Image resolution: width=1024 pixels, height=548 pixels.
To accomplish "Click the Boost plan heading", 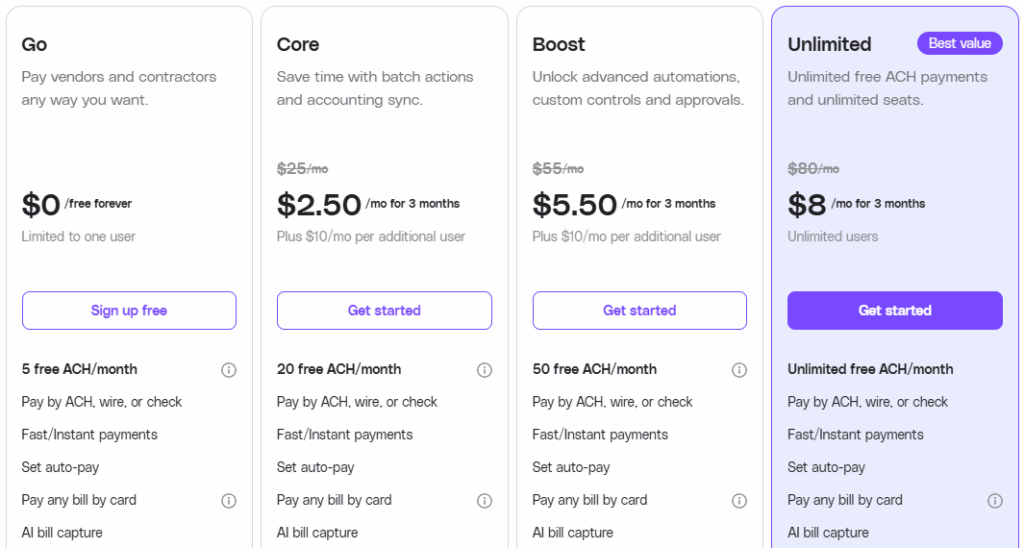I will [558, 44].
